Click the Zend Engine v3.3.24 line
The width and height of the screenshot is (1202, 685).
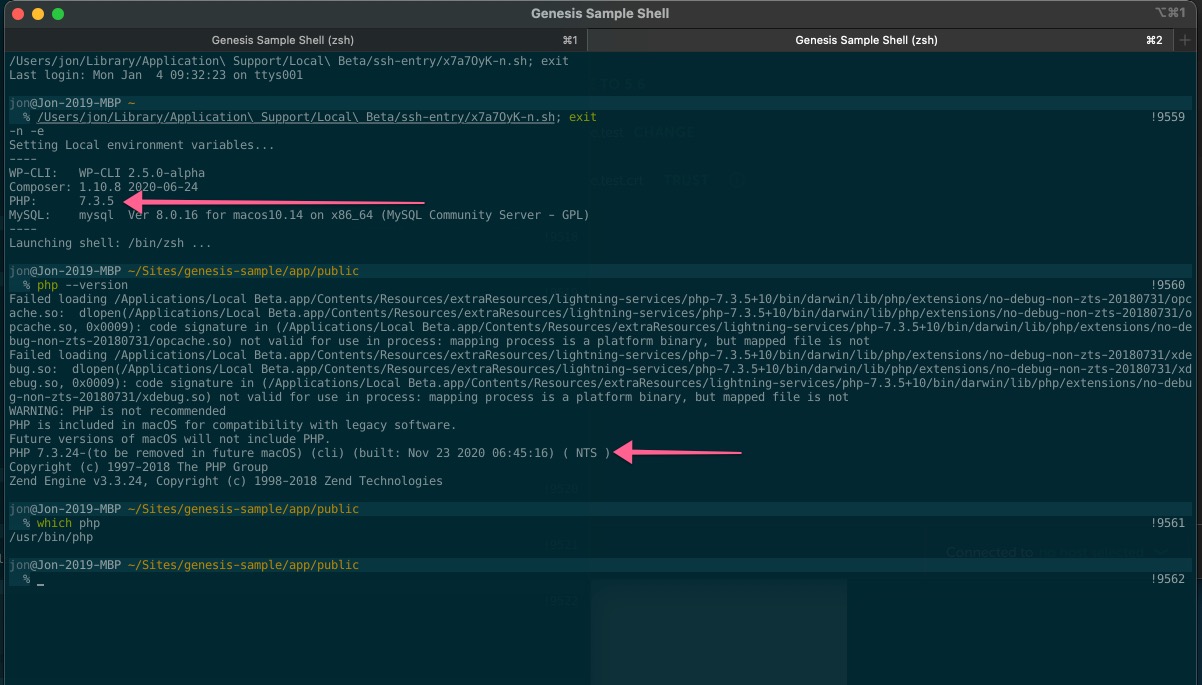click(225, 481)
